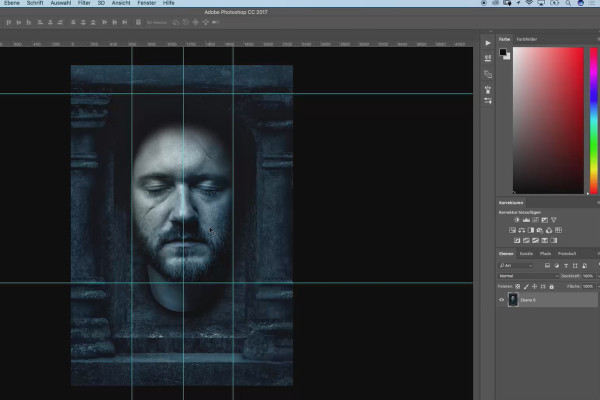Add an Exposure adjustment layer
Viewport: 600px width, 400px height.
point(545,220)
